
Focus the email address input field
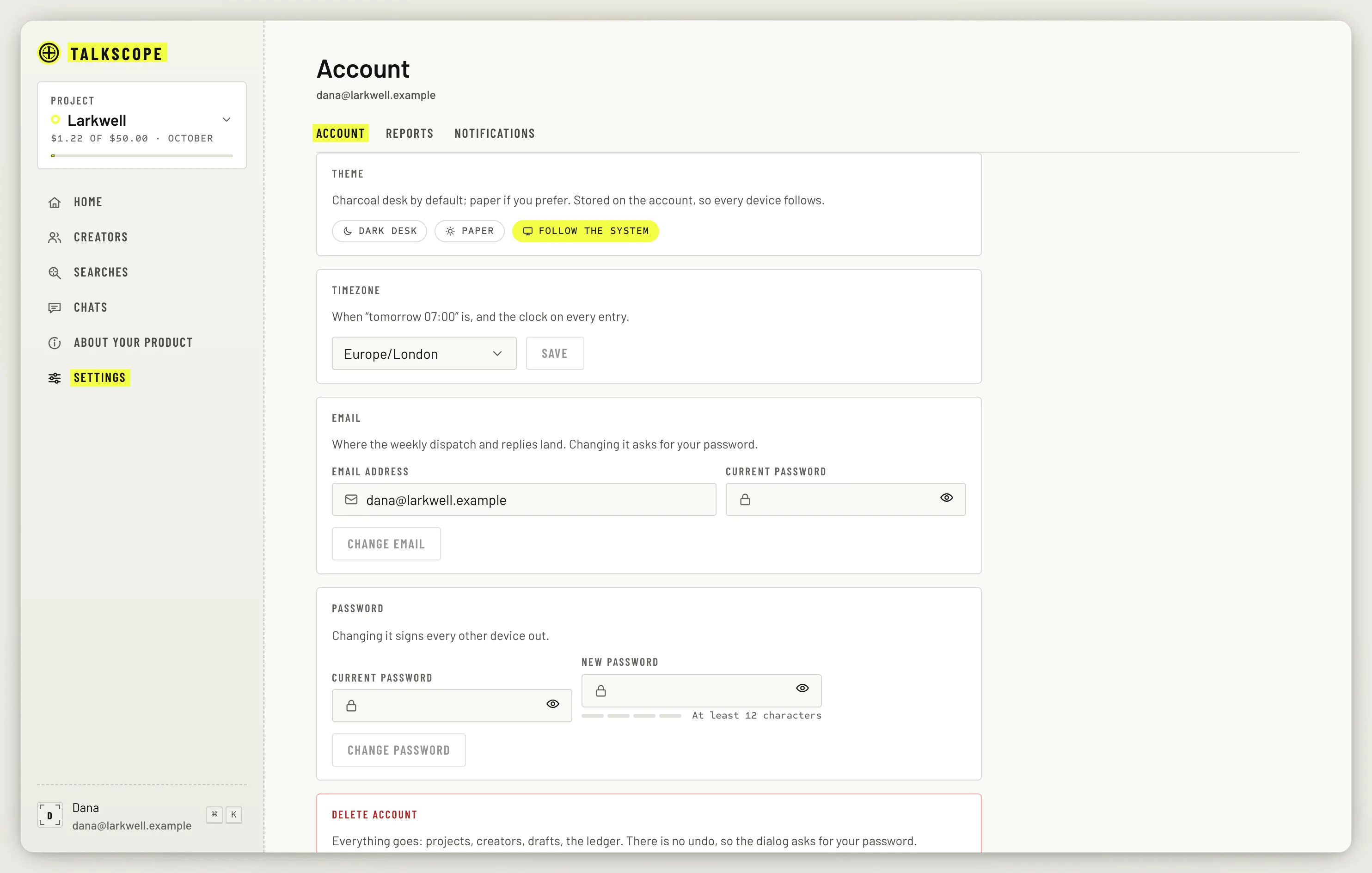click(x=524, y=499)
